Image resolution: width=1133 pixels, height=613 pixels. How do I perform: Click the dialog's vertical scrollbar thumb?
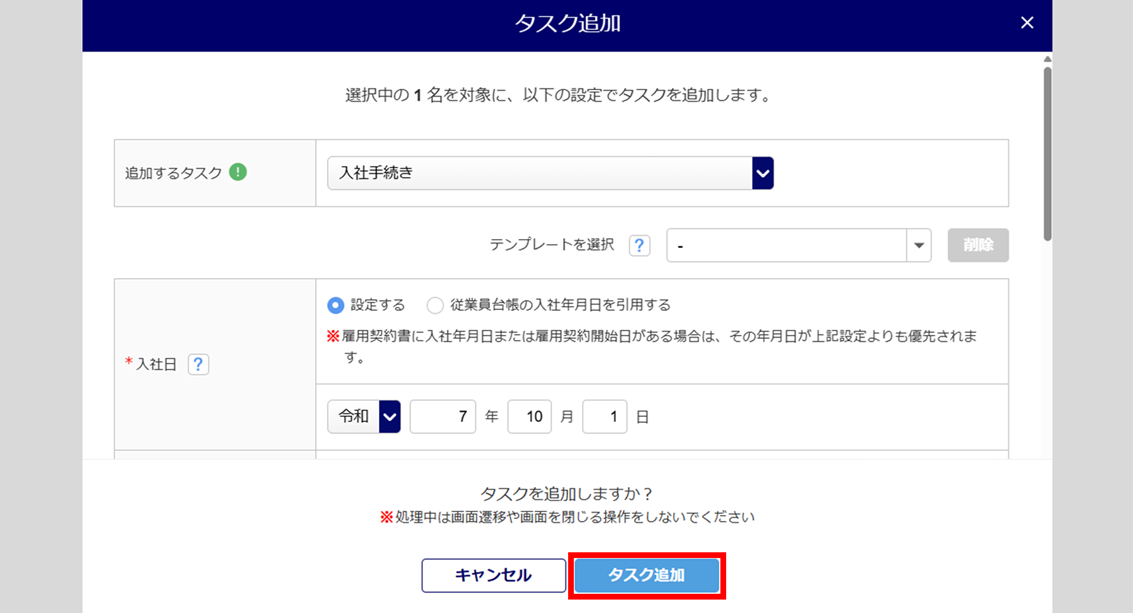click(x=1047, y=150)
